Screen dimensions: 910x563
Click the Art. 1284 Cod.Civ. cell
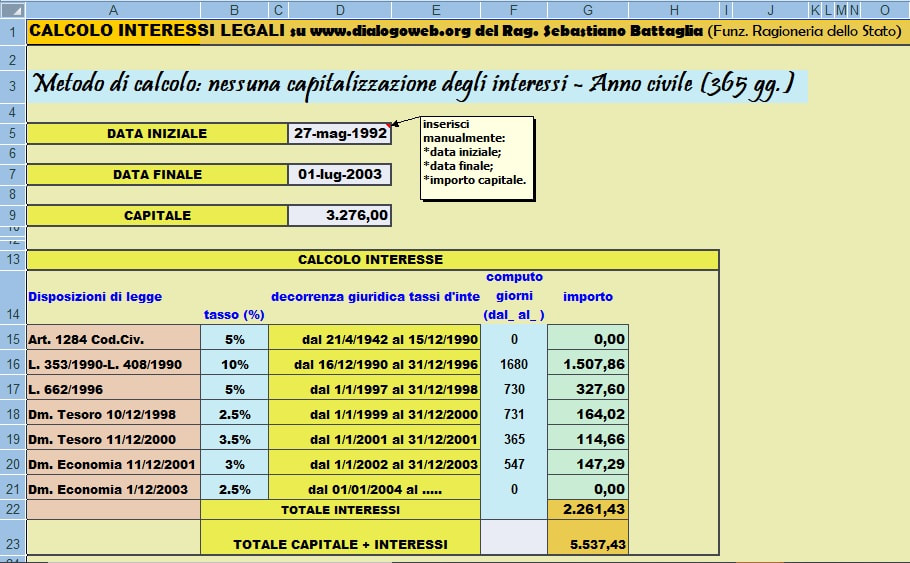pos(113,339)
